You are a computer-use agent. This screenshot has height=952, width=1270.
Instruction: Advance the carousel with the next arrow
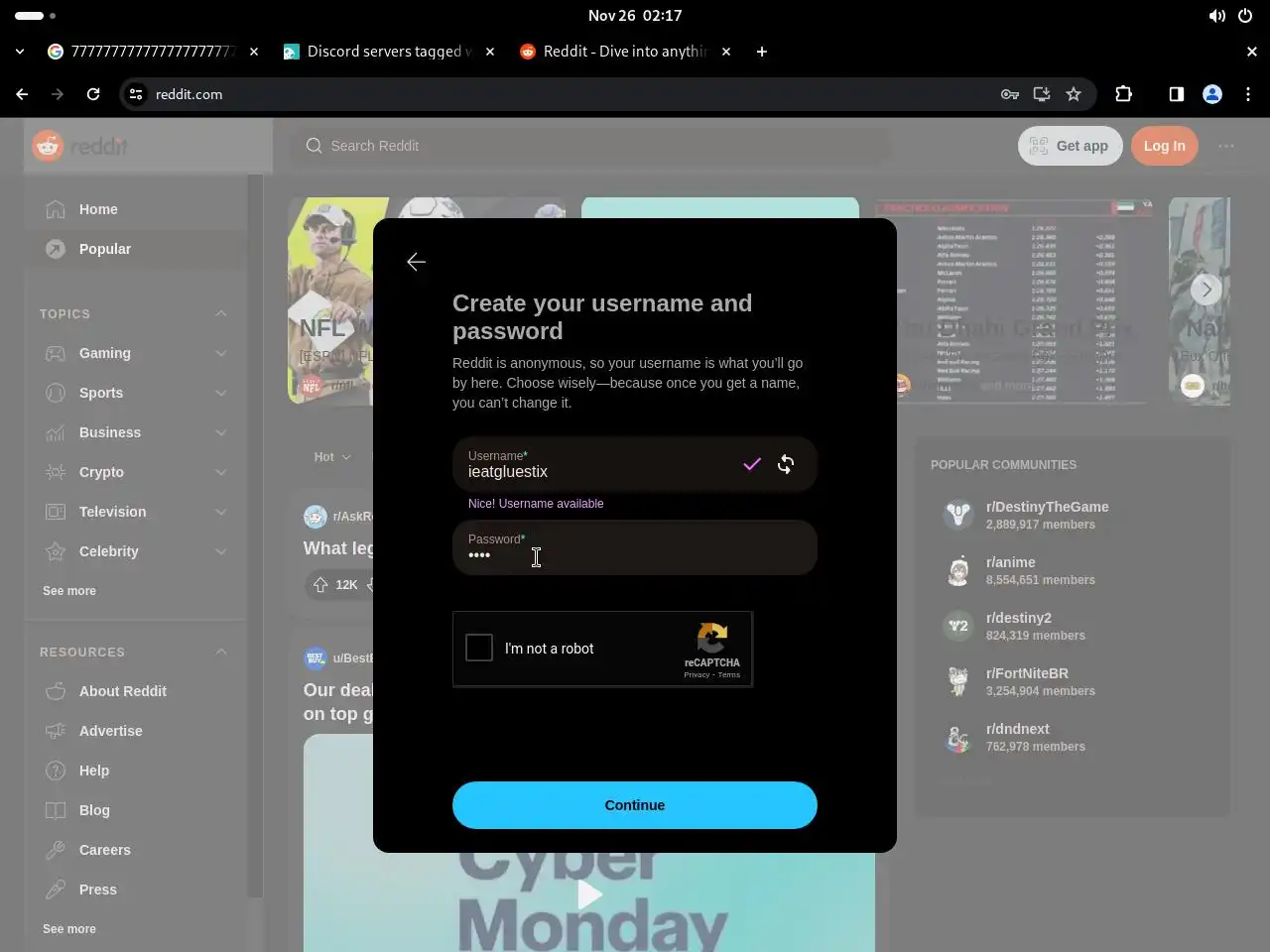(x=1206, y=290)
